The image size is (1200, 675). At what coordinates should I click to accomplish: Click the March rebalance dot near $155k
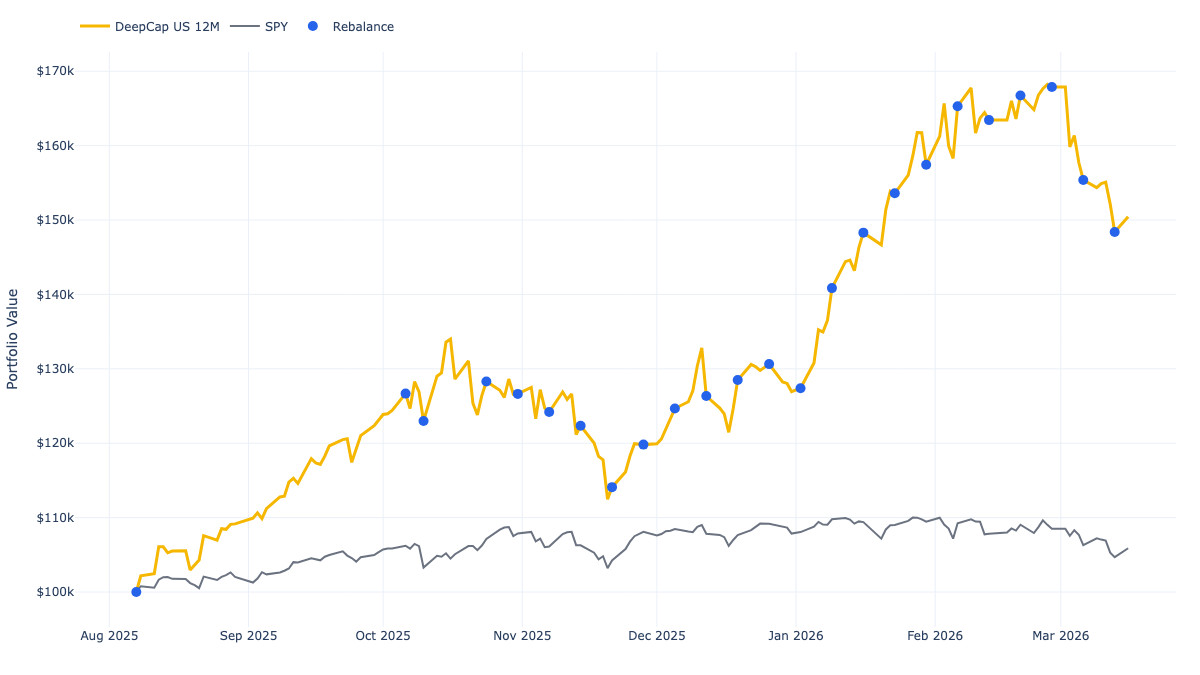[x=1083, y=180]
